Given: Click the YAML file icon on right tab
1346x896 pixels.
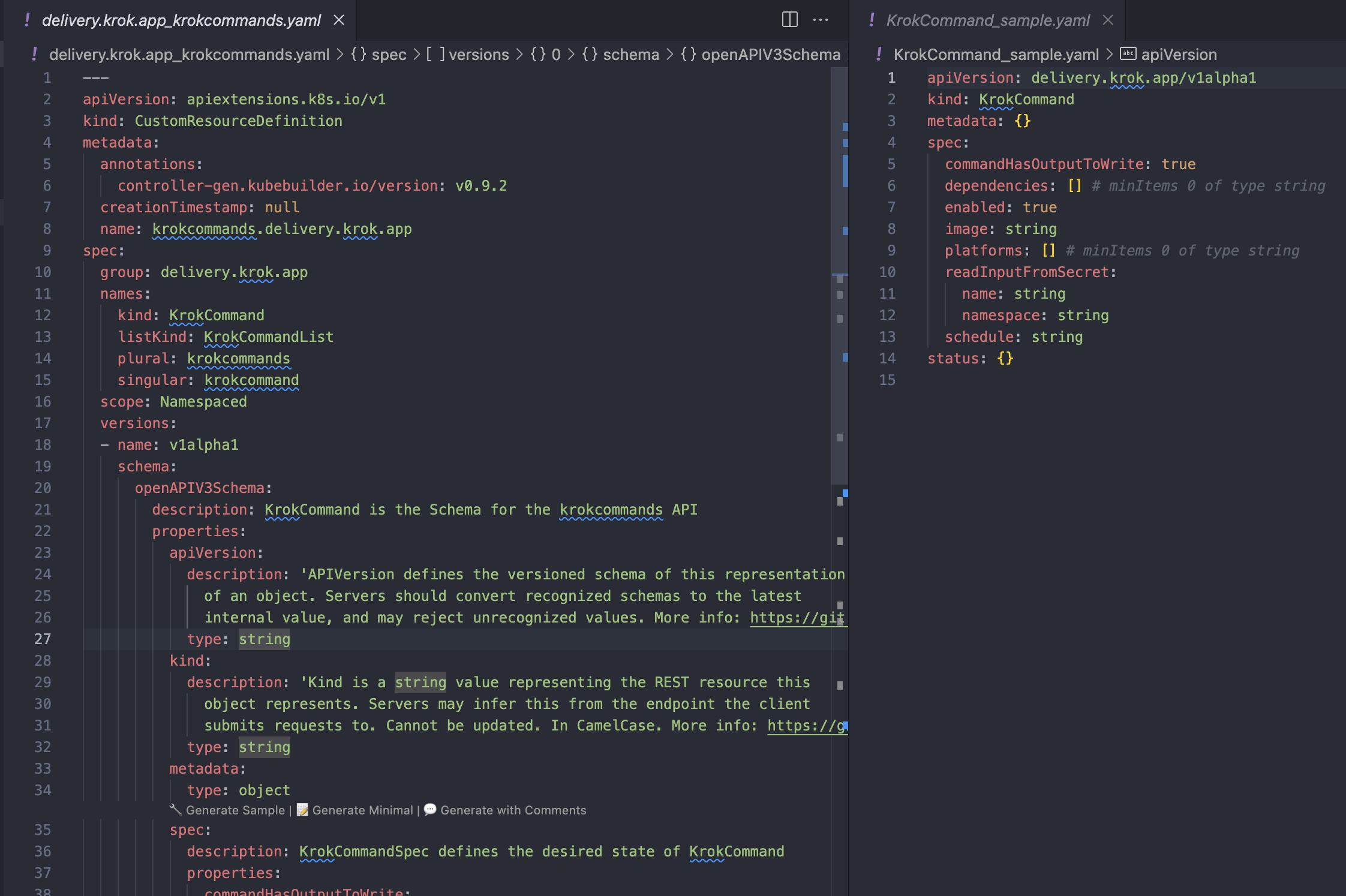Looking at the screenshot, I should coord(872,20).
